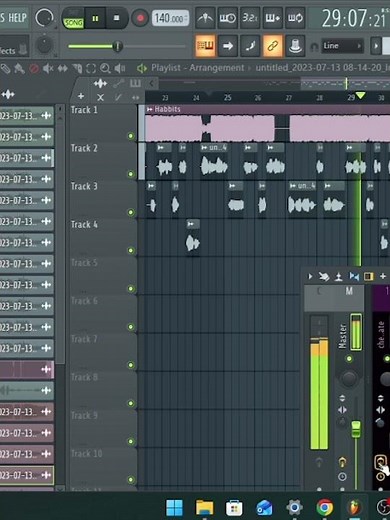Select the slice tool
This screenshot has height=520, width=390.
77,69
